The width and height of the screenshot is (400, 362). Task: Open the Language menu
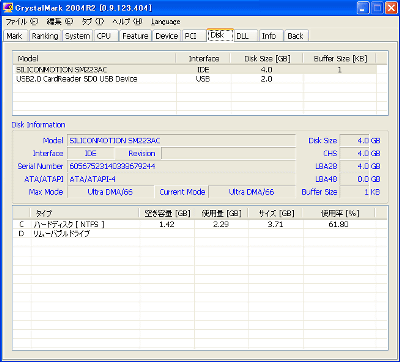click(166, 22)
